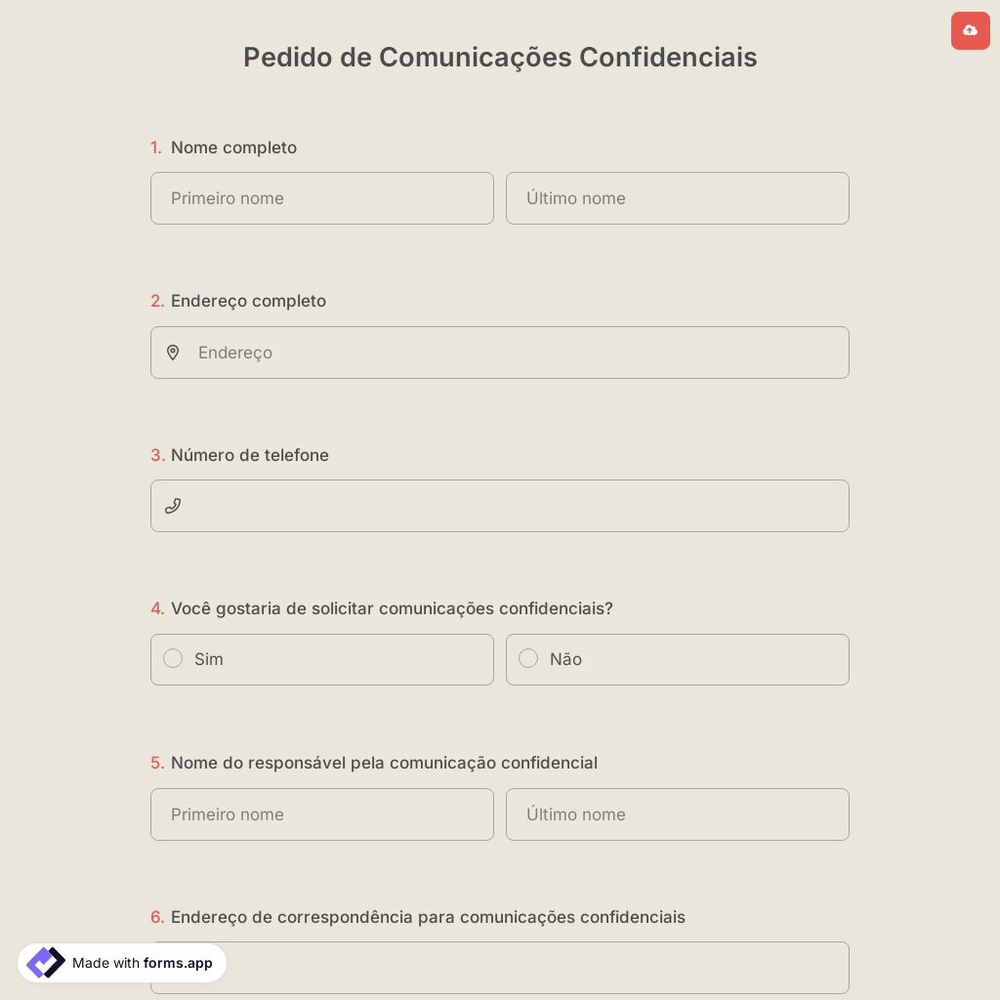Select the Não radio button
The height and width of the screenshot is (1000, 1000).
[x=528, y=658]
